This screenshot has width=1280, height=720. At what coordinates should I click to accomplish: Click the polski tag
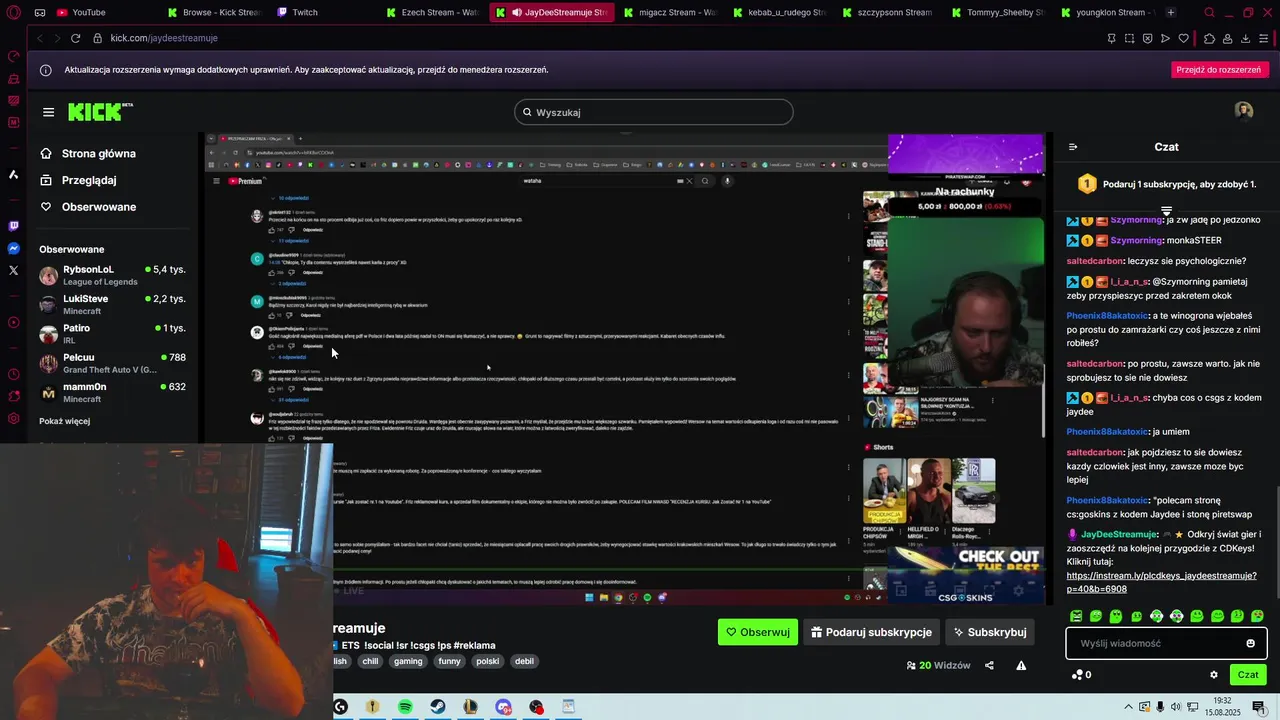tap(488, 661)
